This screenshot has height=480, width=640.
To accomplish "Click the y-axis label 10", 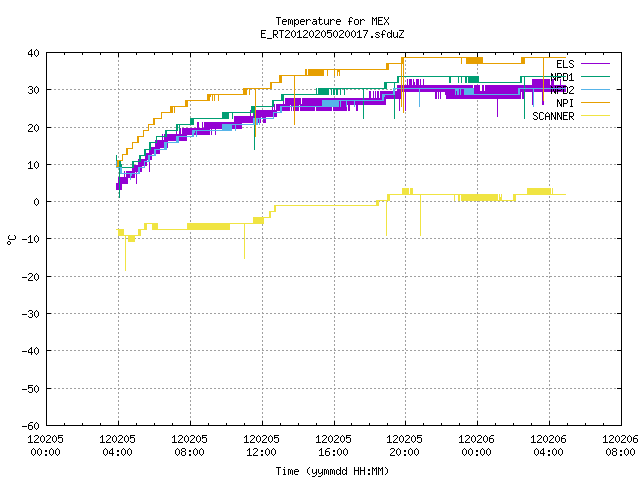I will pos(33,165).
